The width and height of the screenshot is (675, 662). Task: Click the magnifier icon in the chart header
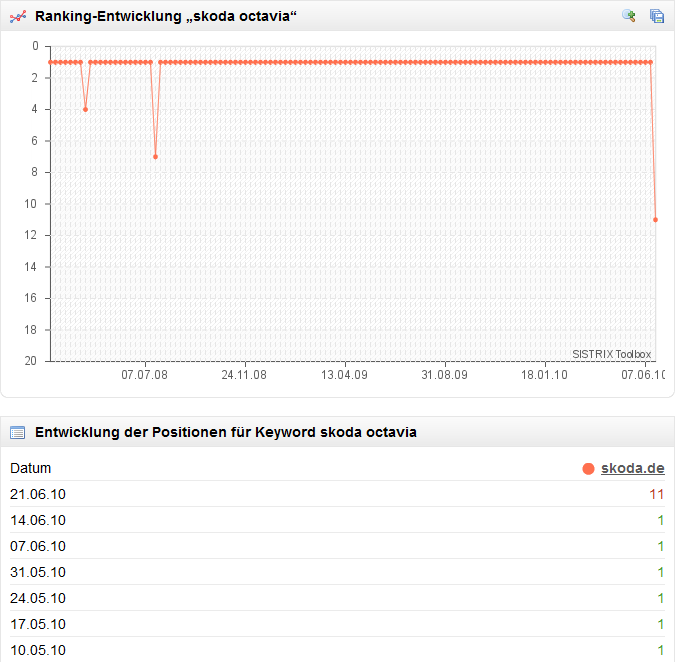pyautogui.click(x=629, y=16)
